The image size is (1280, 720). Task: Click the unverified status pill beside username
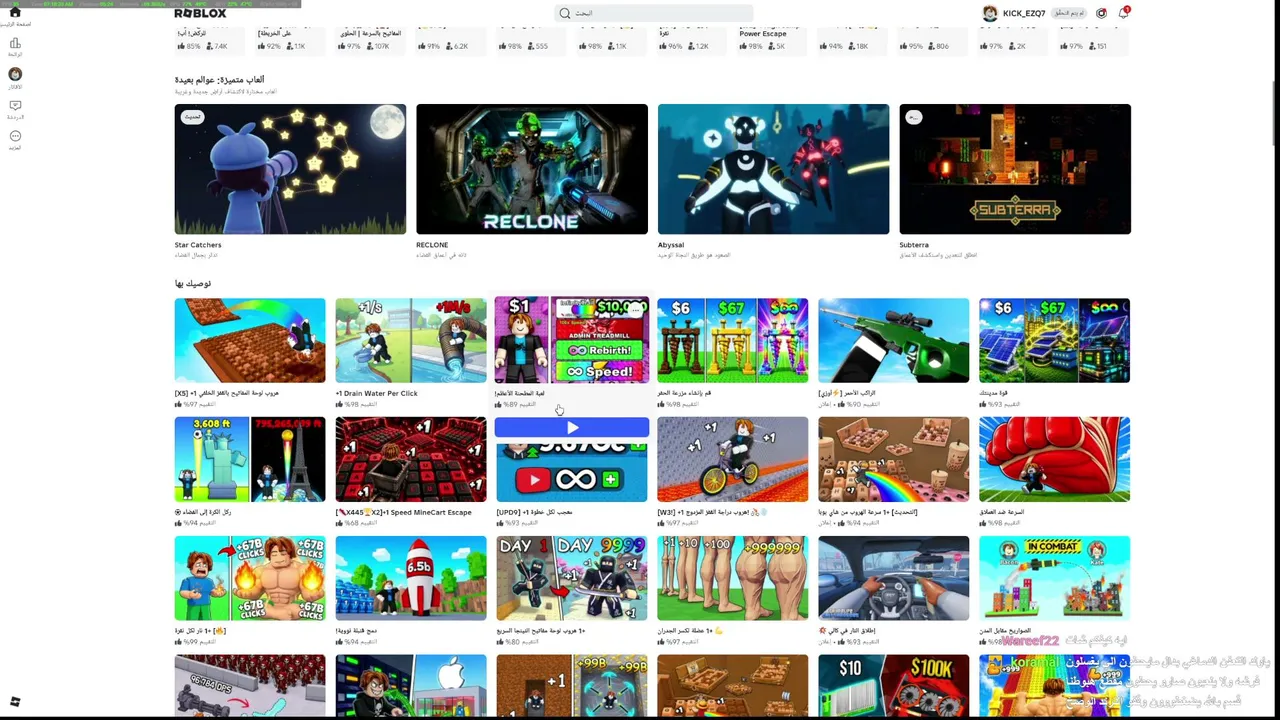[1068, 13]
